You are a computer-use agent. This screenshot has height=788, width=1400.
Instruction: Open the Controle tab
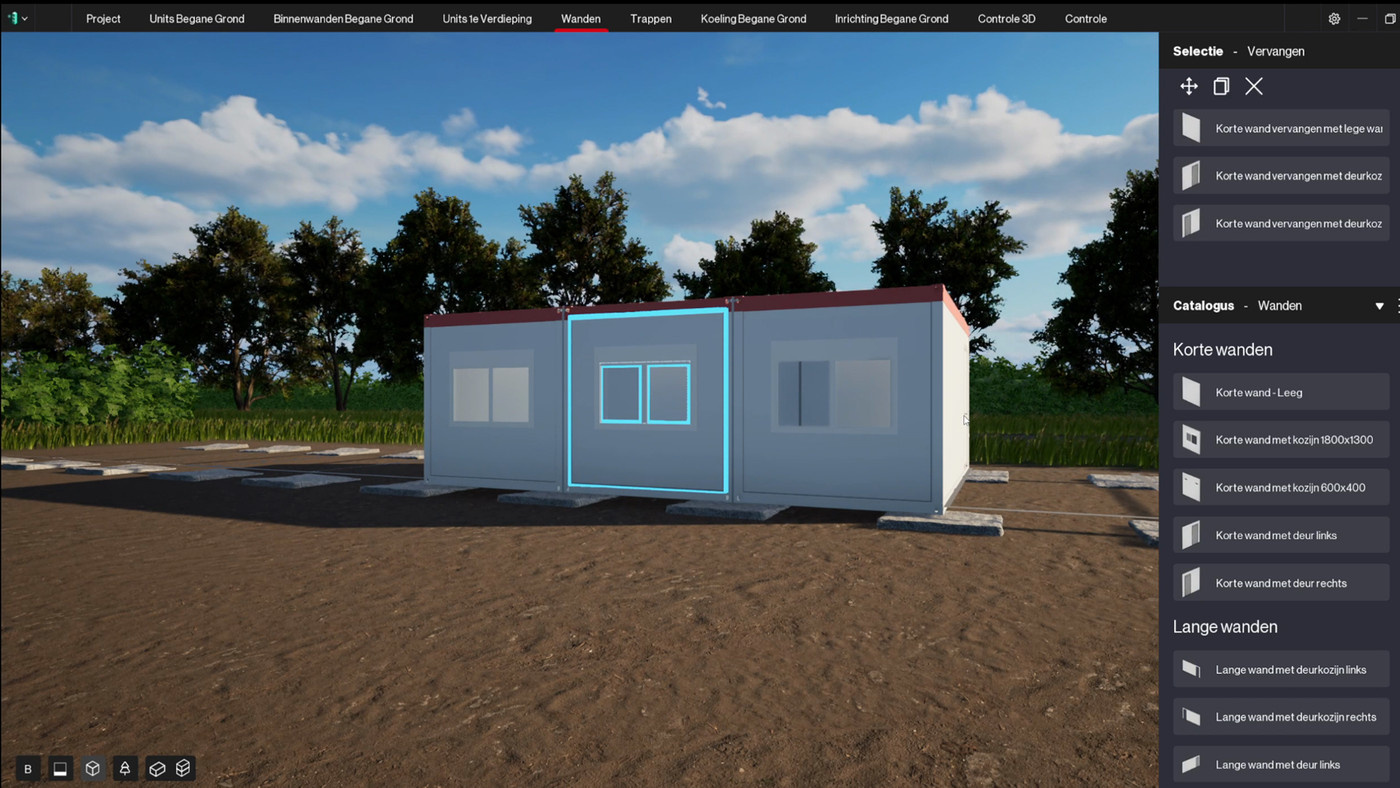(x=1086, y=19)
